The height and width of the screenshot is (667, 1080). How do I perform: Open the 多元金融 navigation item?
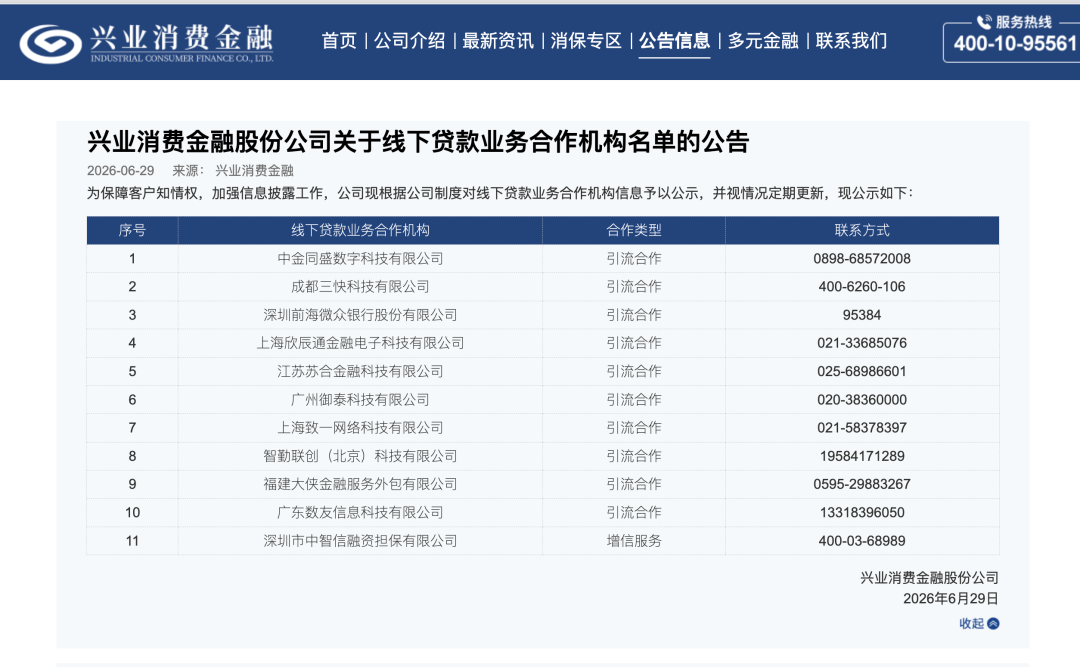(x=762, y=41)
